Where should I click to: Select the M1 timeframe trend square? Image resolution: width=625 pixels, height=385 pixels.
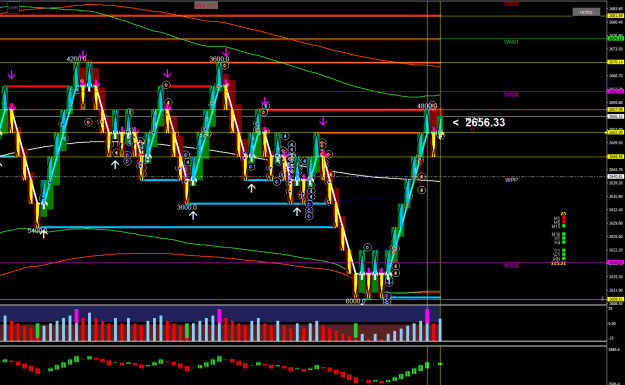[x=564, y=218]
